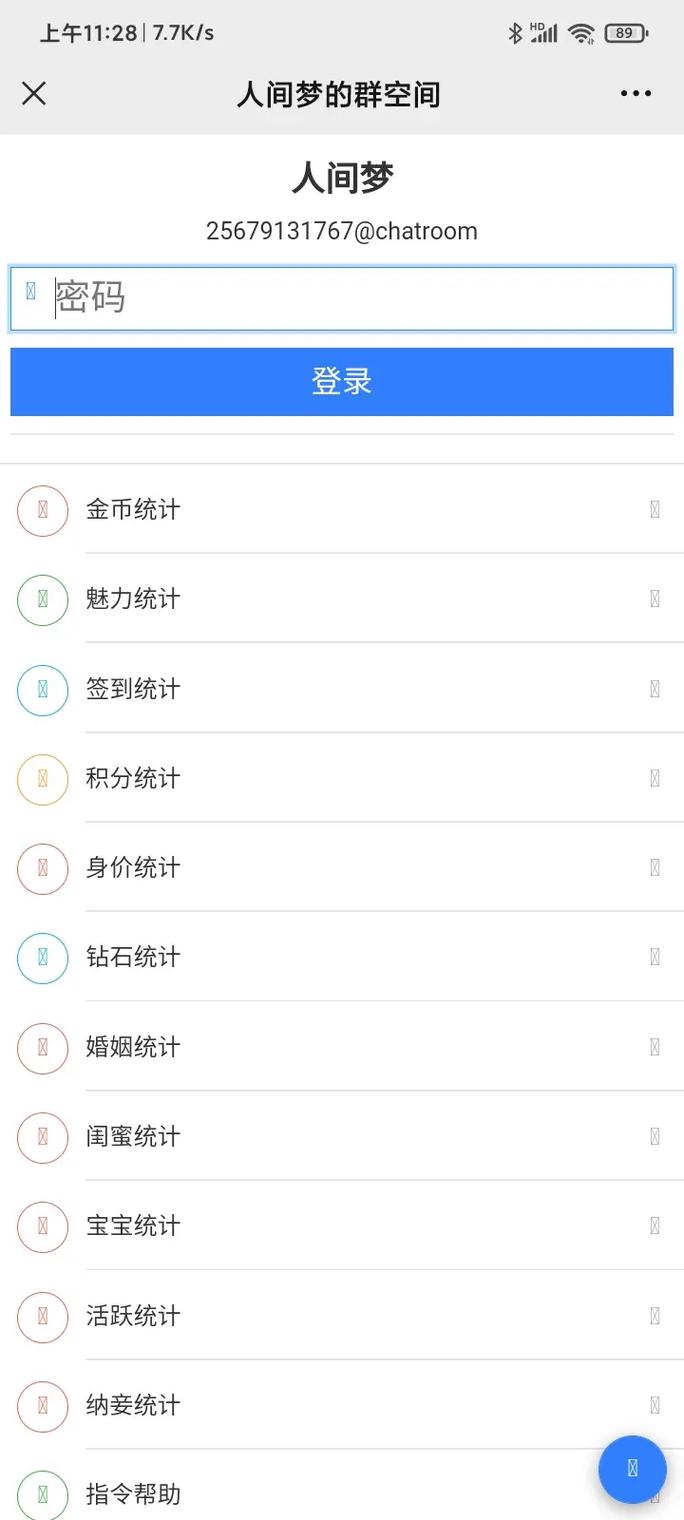Open the three-dot more options menu
Image resolution: width=684 pixels, height=1520 pixels.
pos(636,94)
